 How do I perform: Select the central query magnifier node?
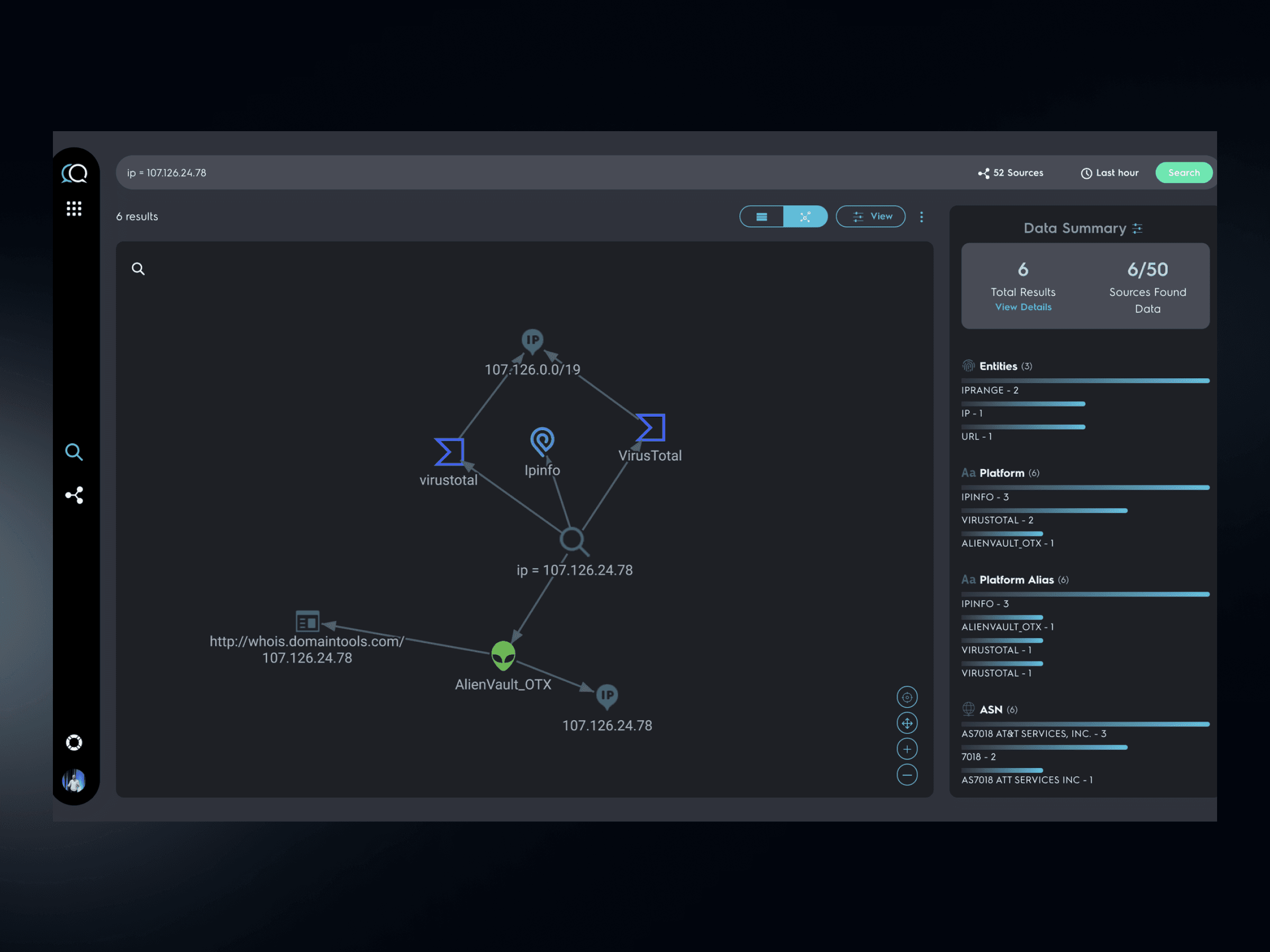click(x=573, y=541)
